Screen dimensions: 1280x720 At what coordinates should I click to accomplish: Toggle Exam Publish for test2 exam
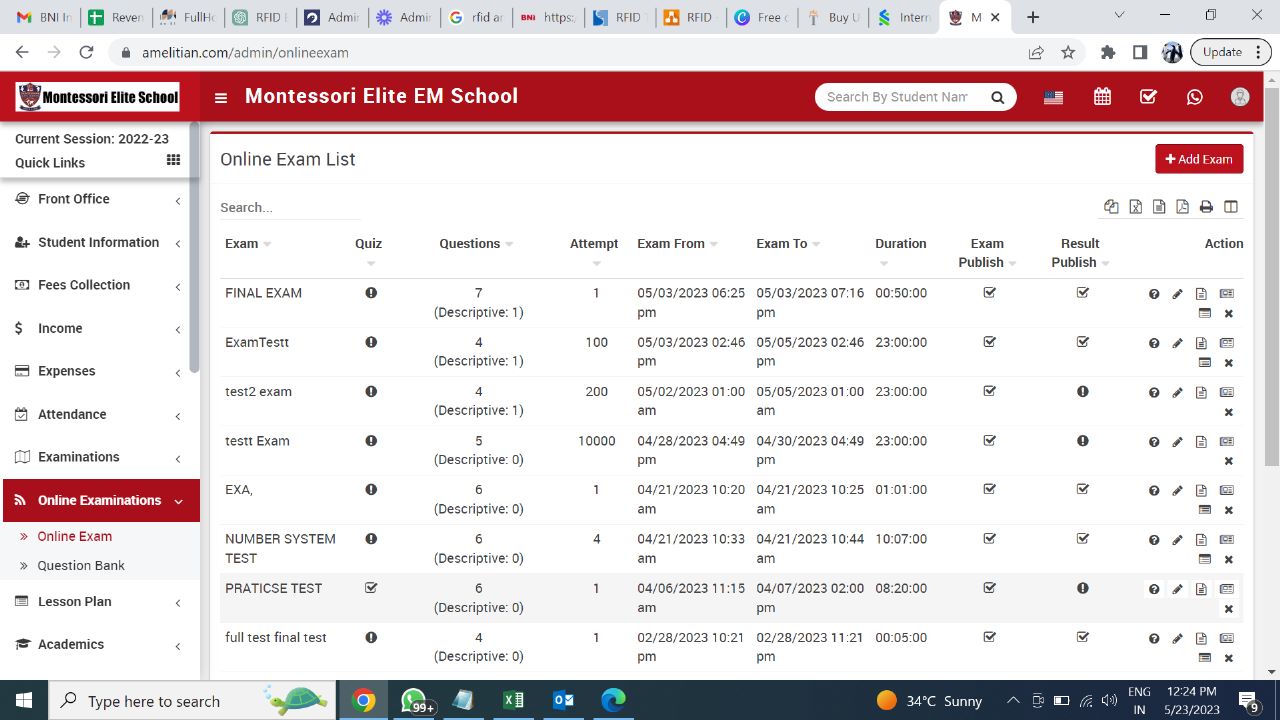[x=990, y=391]
